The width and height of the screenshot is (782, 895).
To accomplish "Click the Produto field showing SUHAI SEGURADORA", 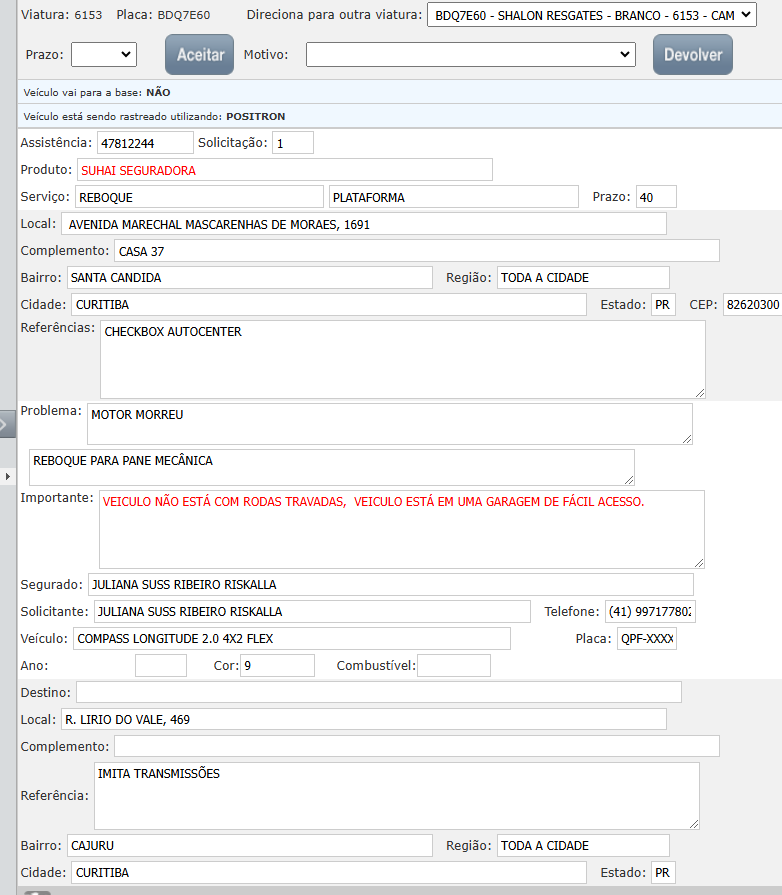I will 285,170.
